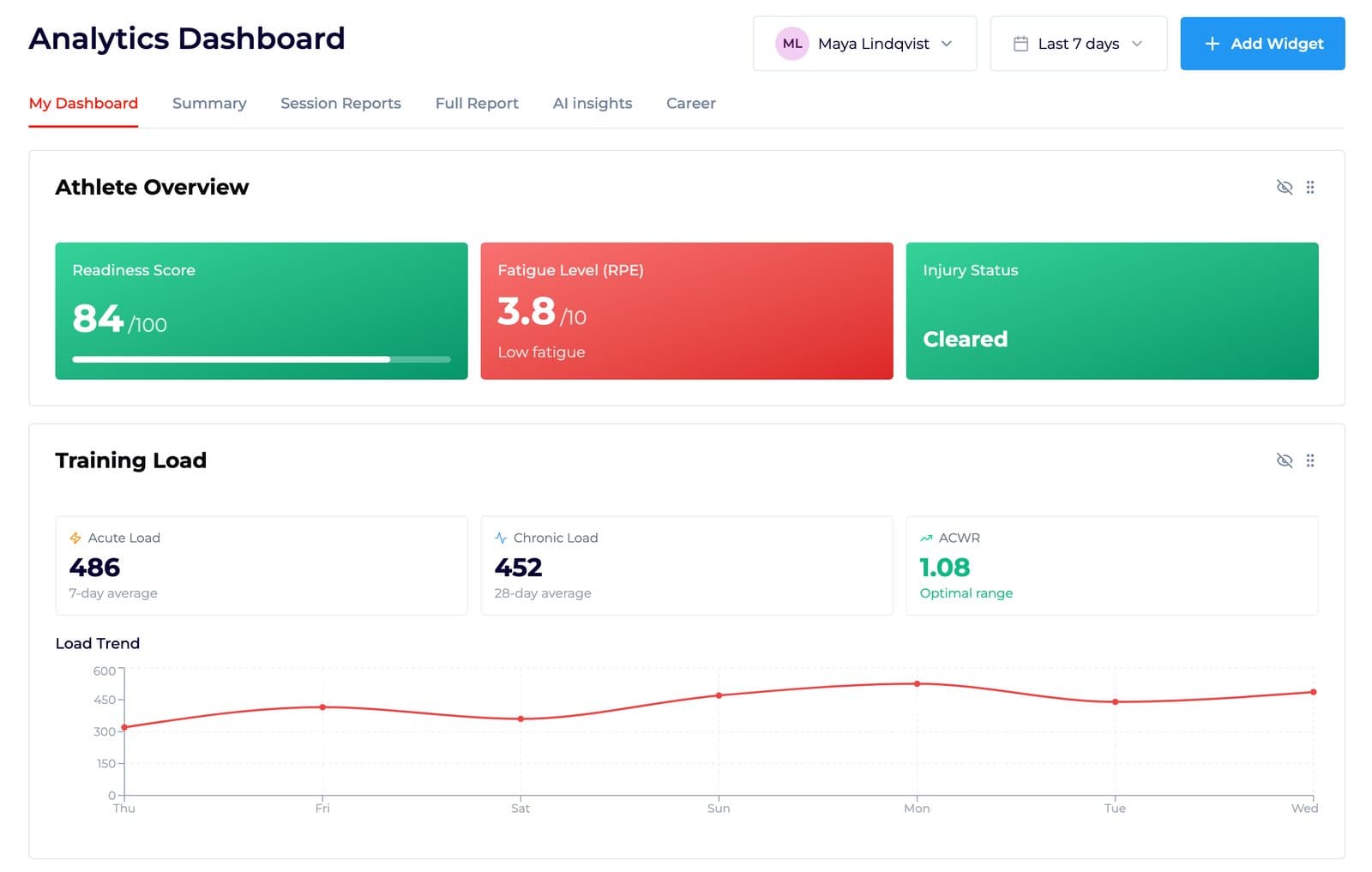Click the Low fatigue label
Viewport: 1372px width, 872px height.
click(541, 352)
